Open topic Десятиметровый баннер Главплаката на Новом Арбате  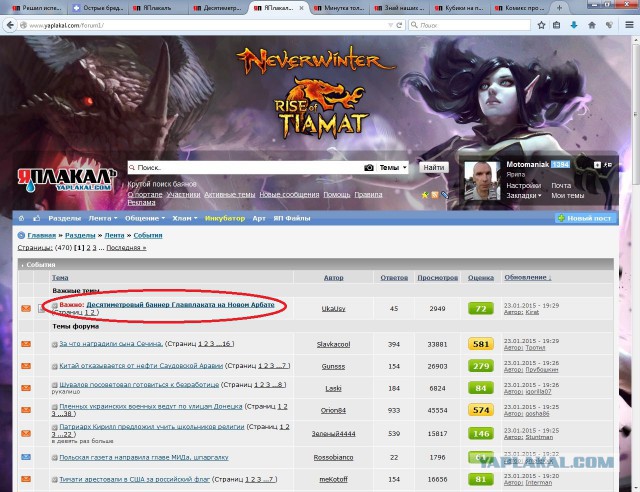[180, 305]
